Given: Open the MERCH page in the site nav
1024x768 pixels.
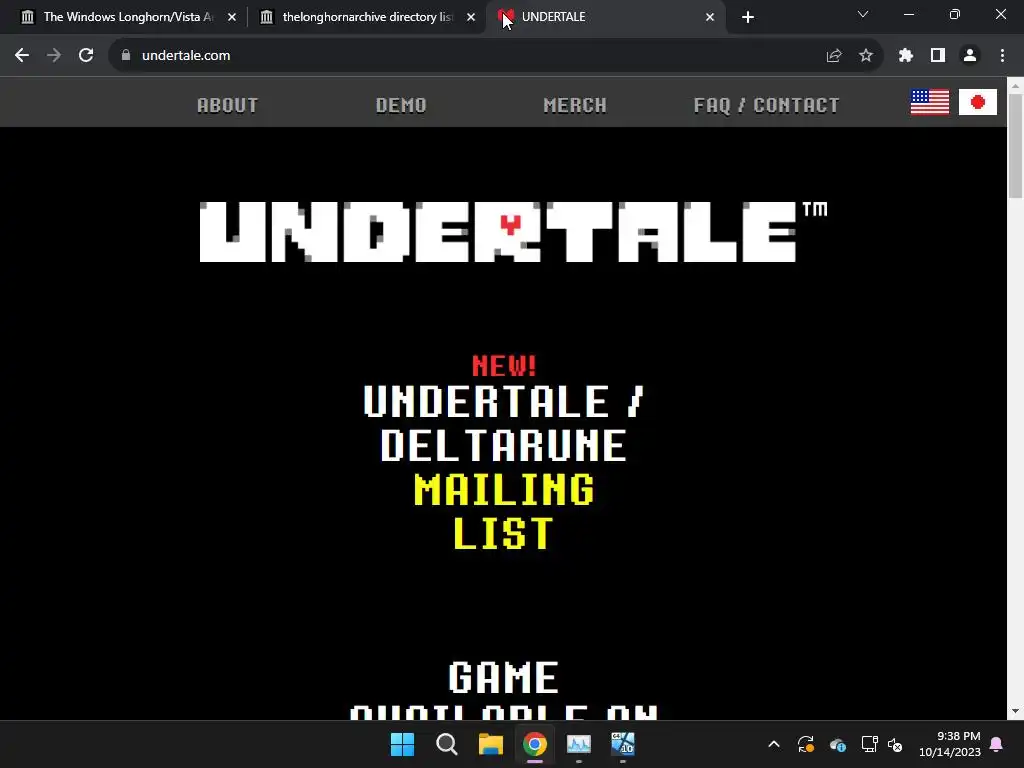Looking at the screenshot, I should click(x=575, y=105).
